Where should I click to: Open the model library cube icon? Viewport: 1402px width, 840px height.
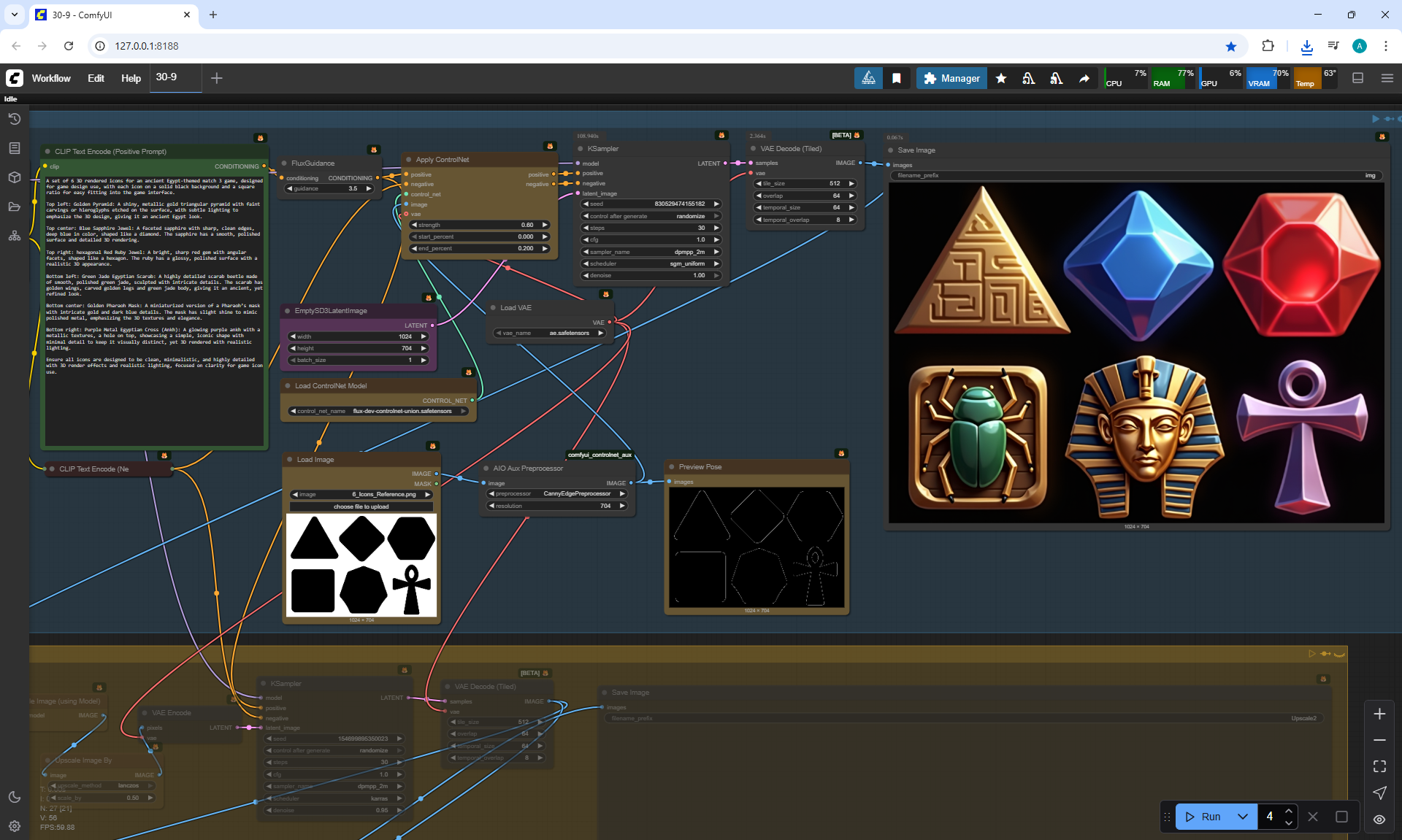(14, 177)
